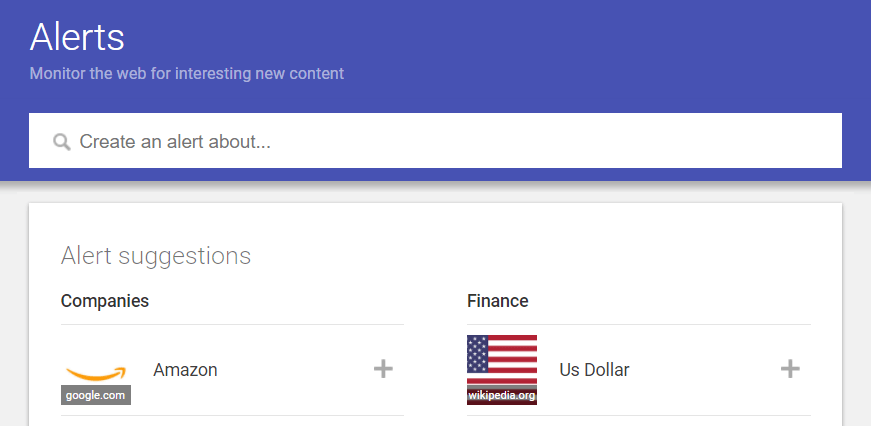This screenshot has width=871, height=426.
Task: Click the Companies category heading
Action: click(105, 300)
